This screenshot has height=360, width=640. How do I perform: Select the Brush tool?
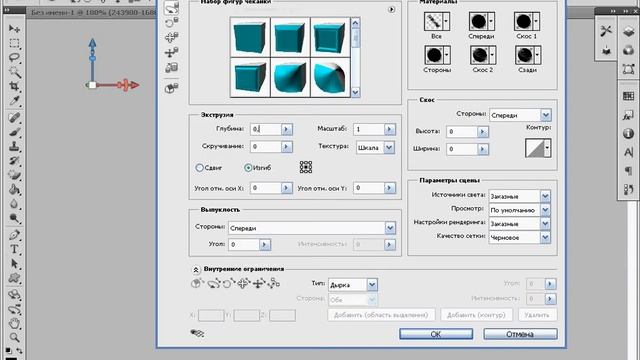14,132
